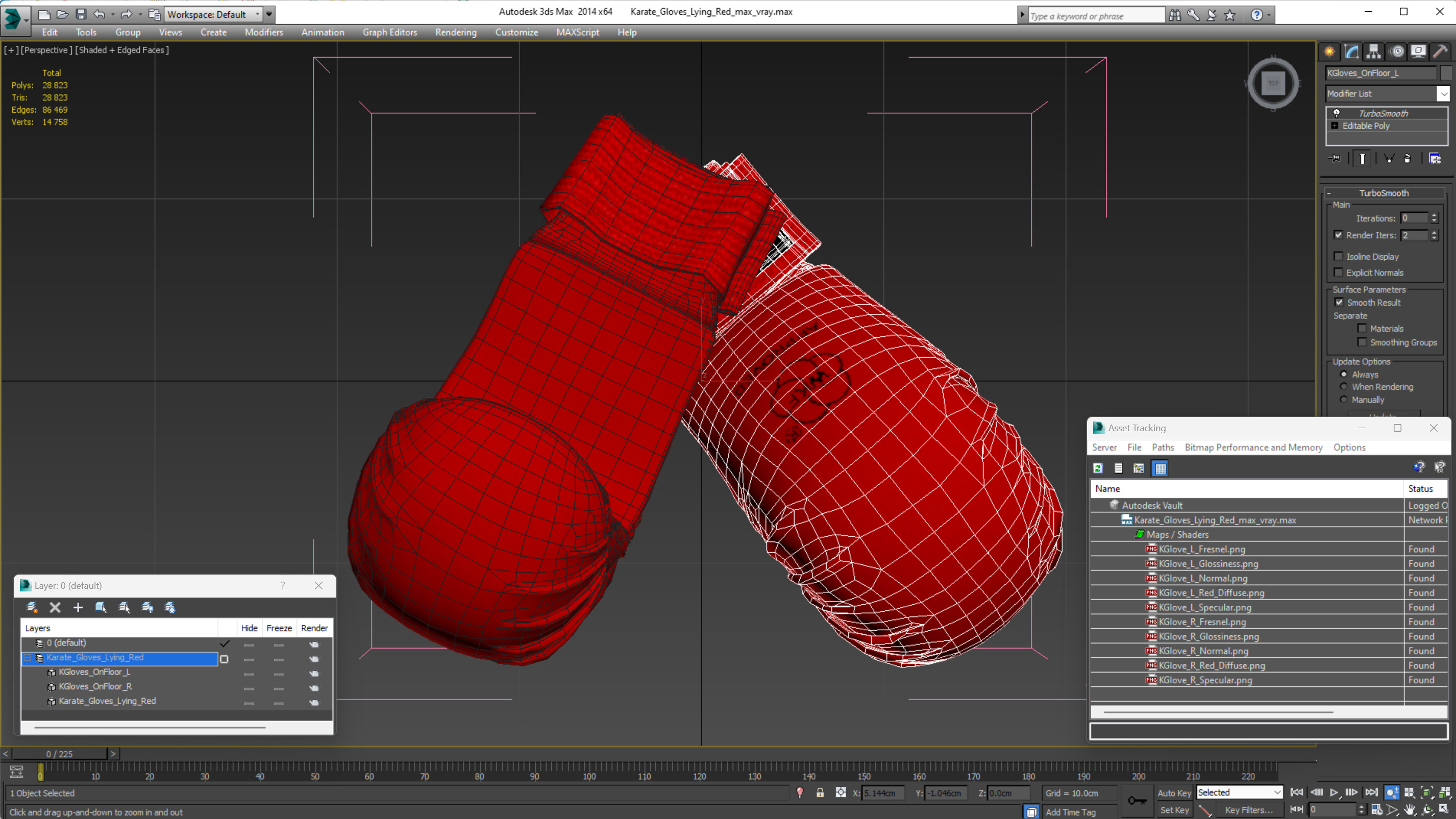1456x819 pixels.
Task: Select Pan View hand tool
Action: [x=1410, y=809]
